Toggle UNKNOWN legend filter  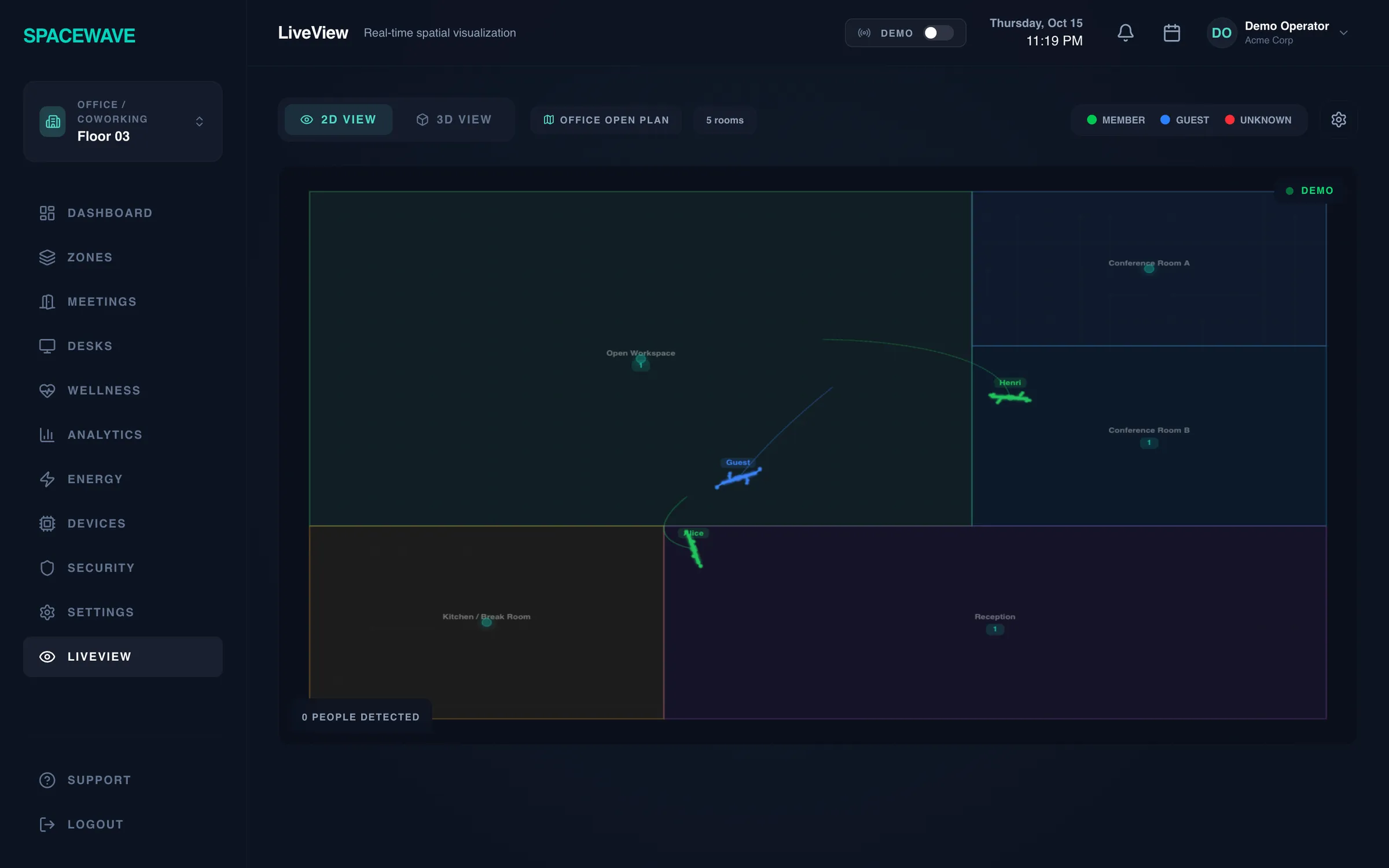[x=1258, y=120]
